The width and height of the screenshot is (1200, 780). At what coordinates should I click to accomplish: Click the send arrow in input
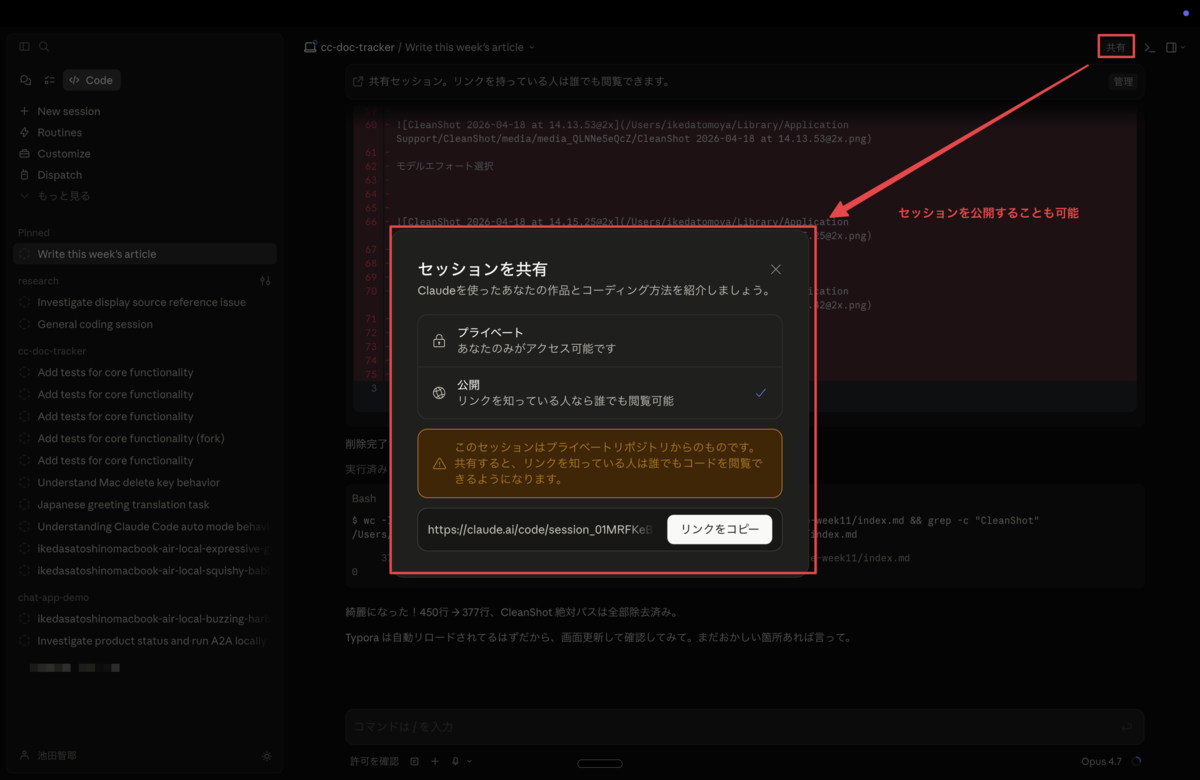(x=1127, y=727)
